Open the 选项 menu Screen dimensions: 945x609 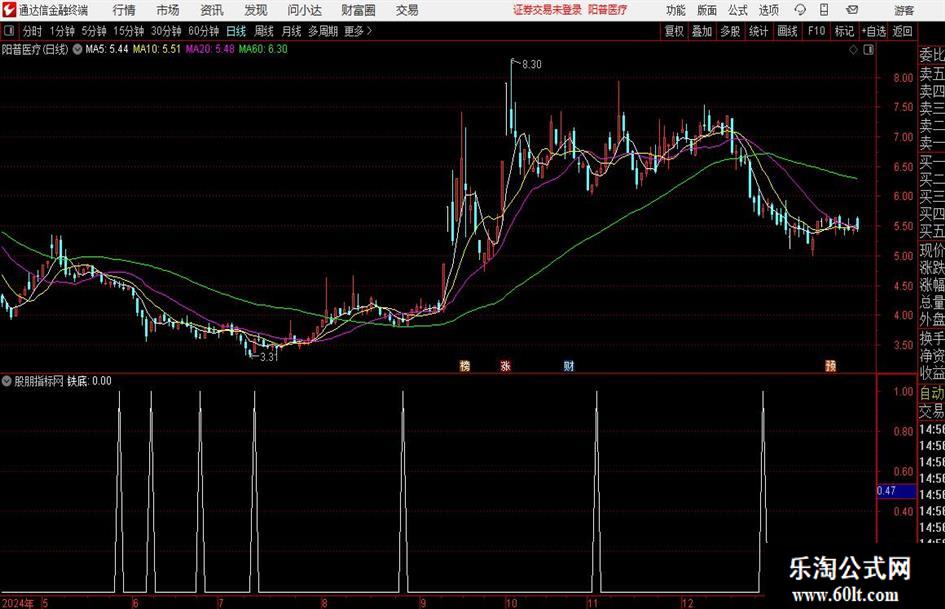click(768, 10)
